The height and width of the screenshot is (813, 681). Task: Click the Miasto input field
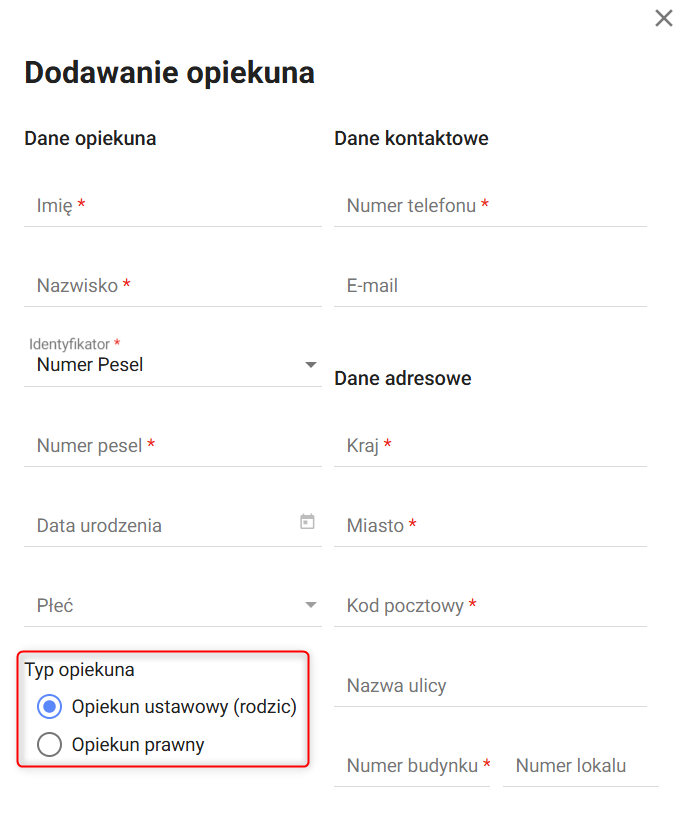[490, 526]
